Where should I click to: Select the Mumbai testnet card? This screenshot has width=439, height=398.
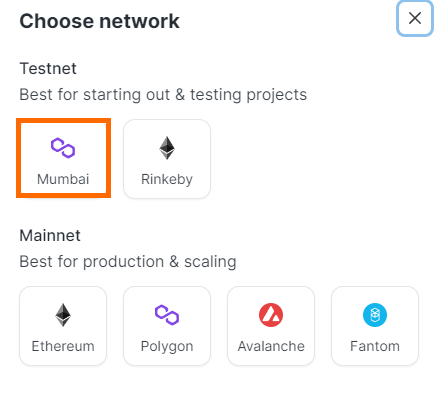click(63, 158)
